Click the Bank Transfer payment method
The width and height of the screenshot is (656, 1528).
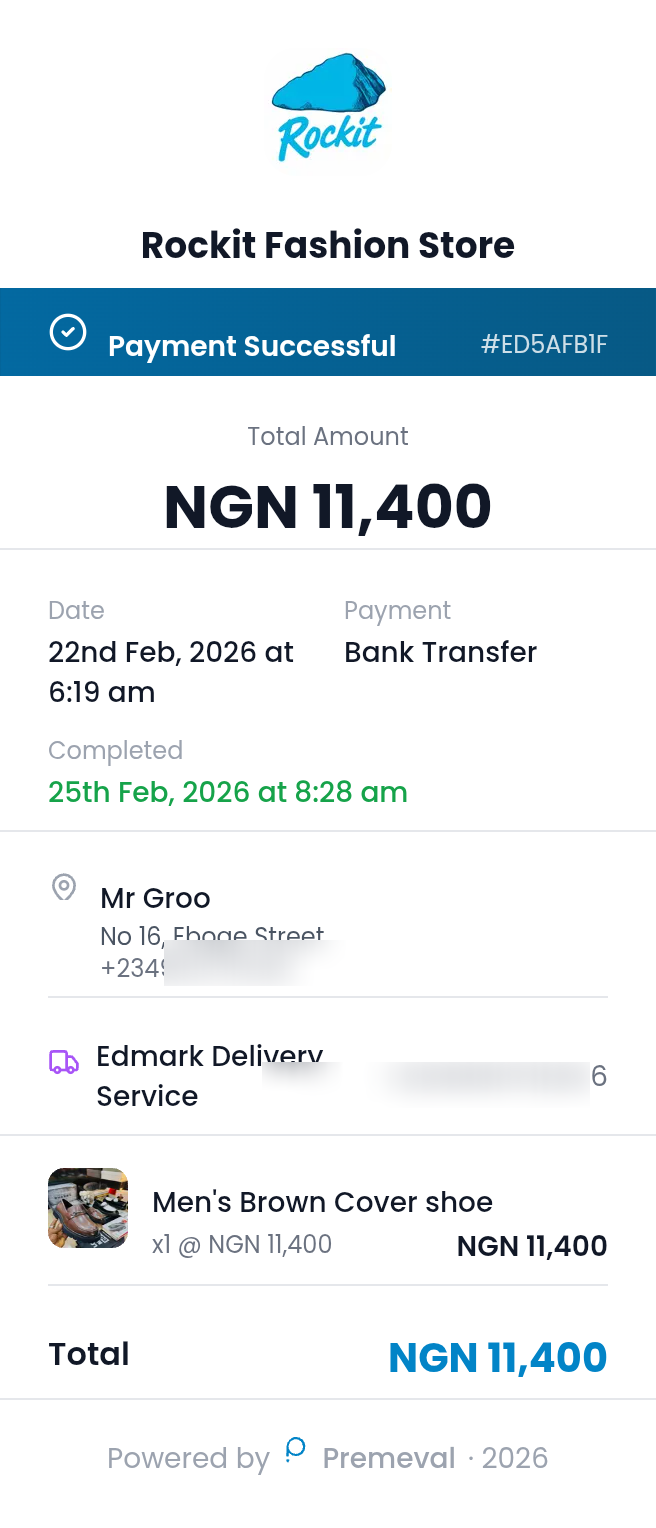(440, 651)
